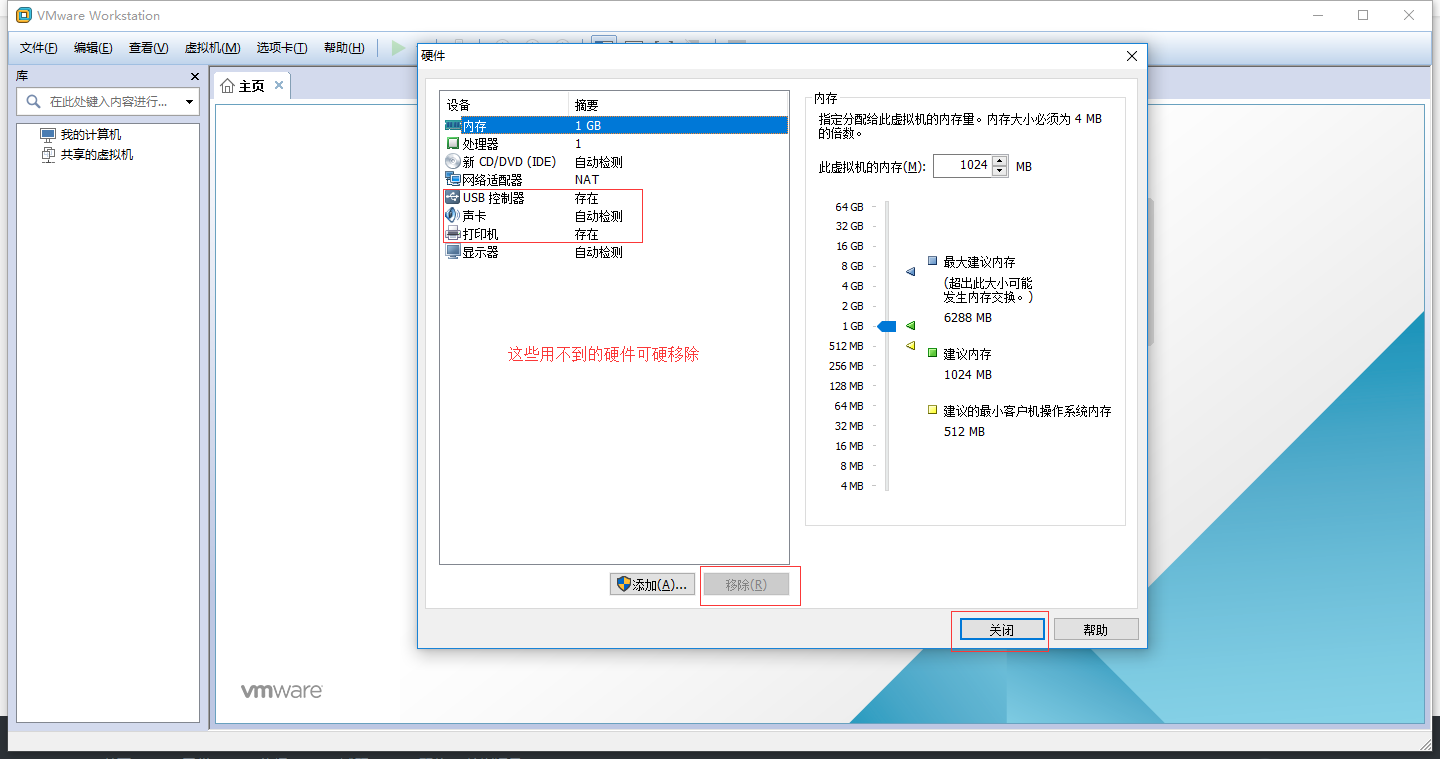Click the VMware Workstation title bar icon
The height and width of the screenshot is (759, 1440).
(x=24, y=15)
